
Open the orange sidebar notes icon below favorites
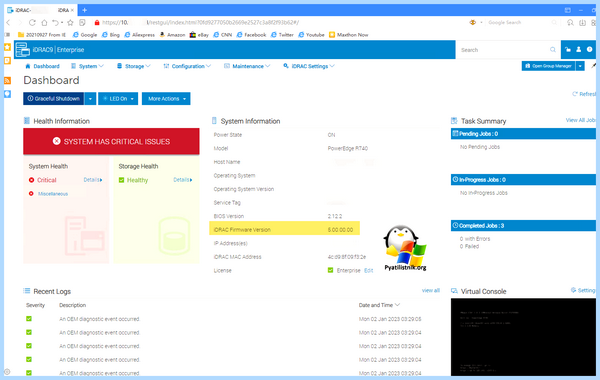[x=7, y=60]
